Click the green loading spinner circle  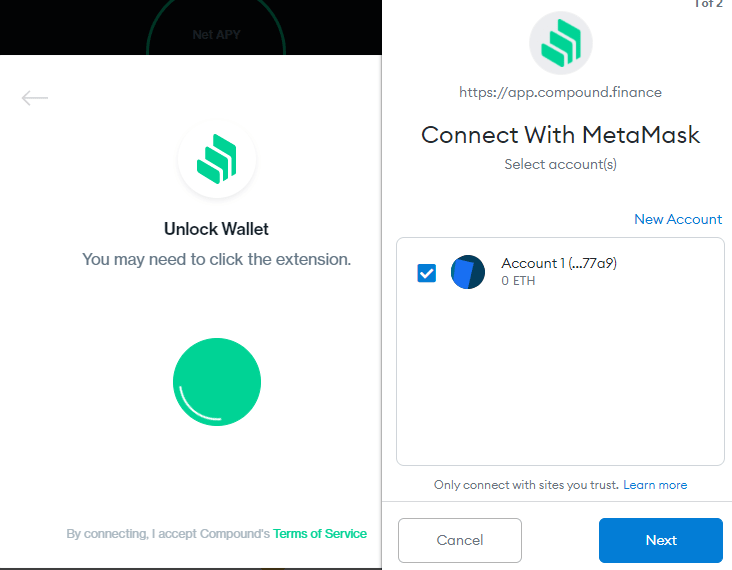[217, 382]
